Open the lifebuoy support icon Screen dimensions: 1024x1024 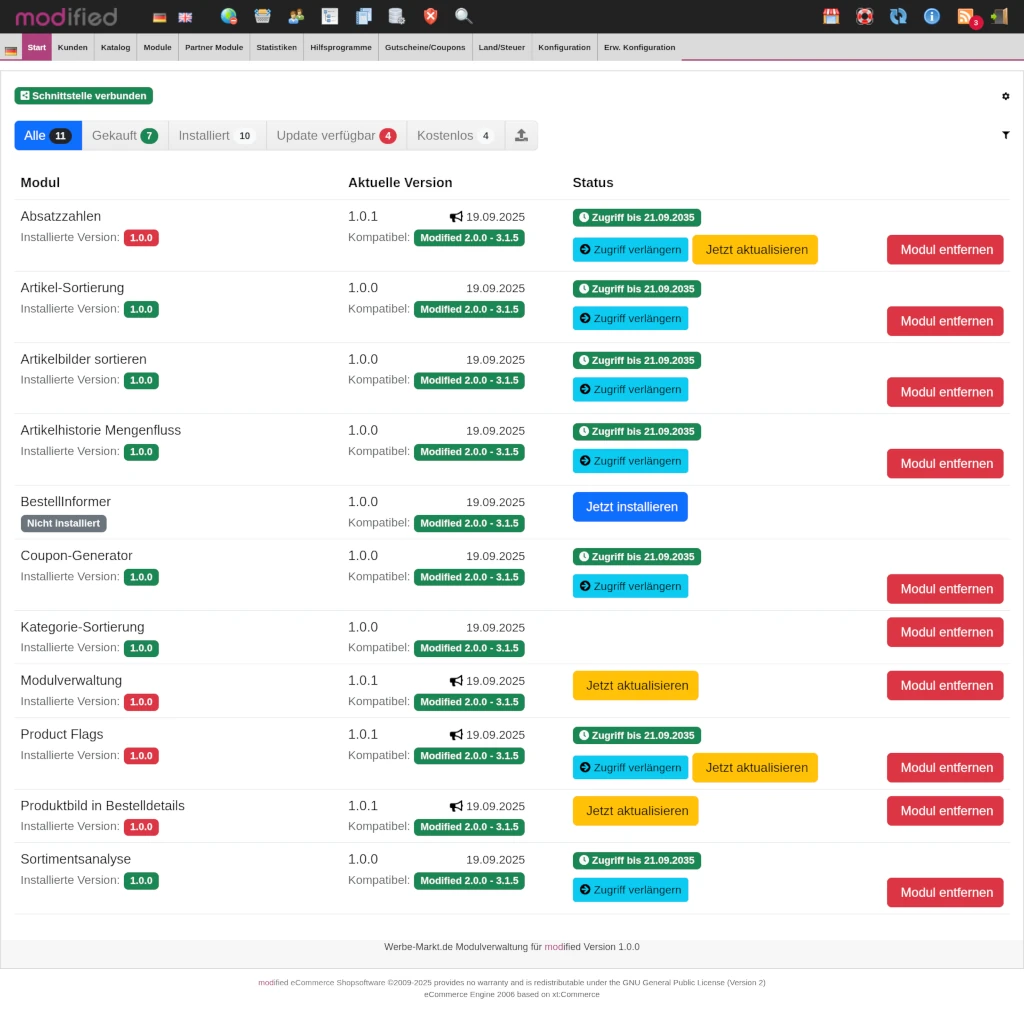pos(865,16)
